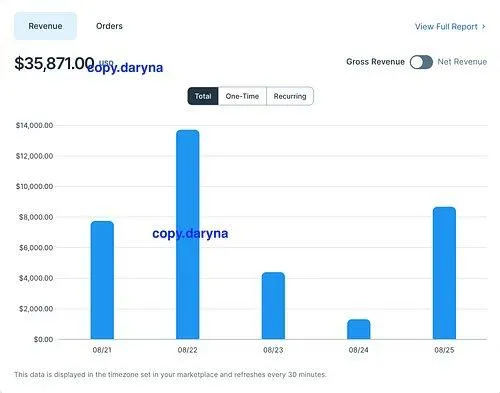Screen dimensions: 500x393
Task: Select the Total segment button
Action: [x=203, y=96]
